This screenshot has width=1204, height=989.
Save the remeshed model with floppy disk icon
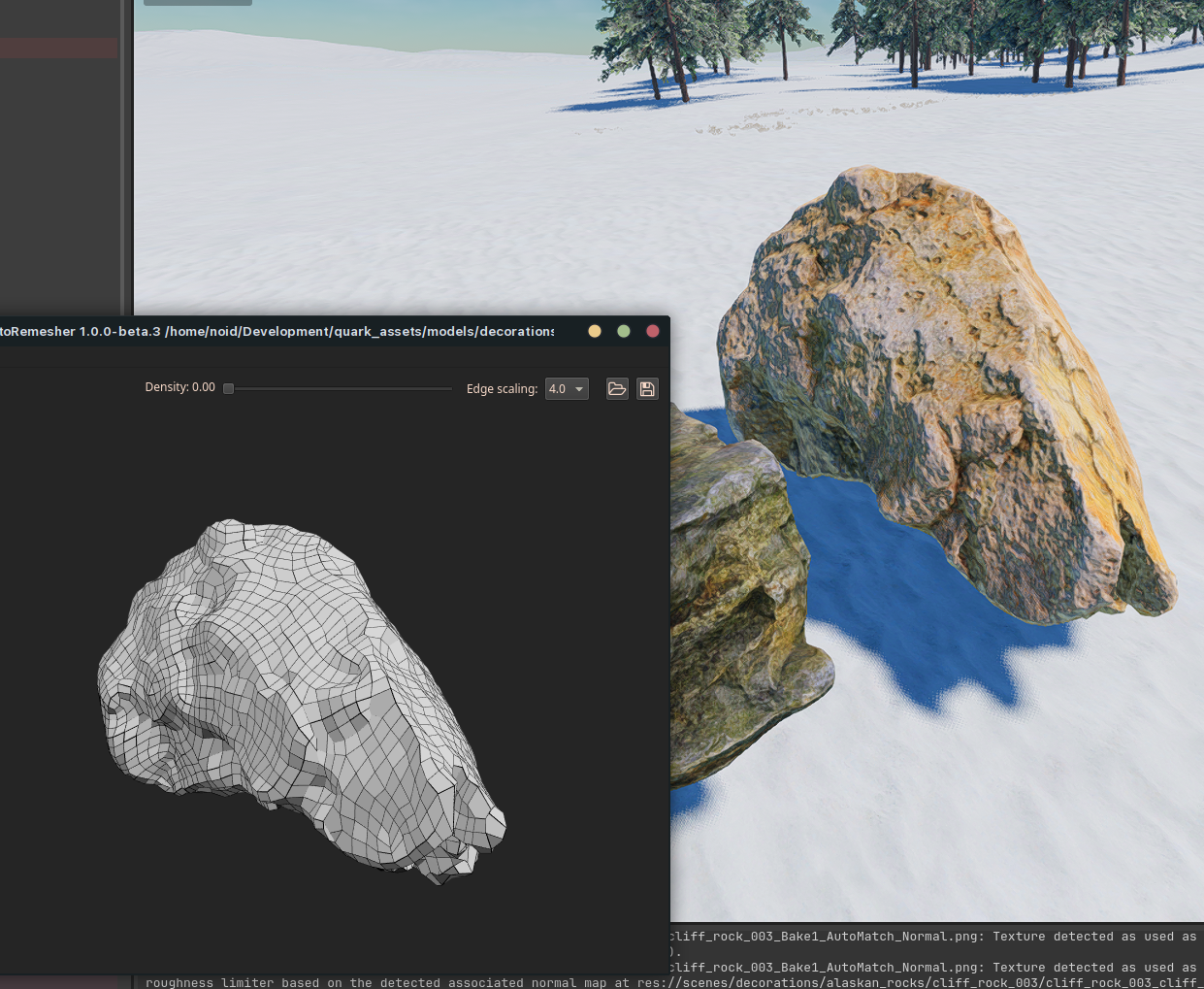pyautogui.click(x=647, y=389)
